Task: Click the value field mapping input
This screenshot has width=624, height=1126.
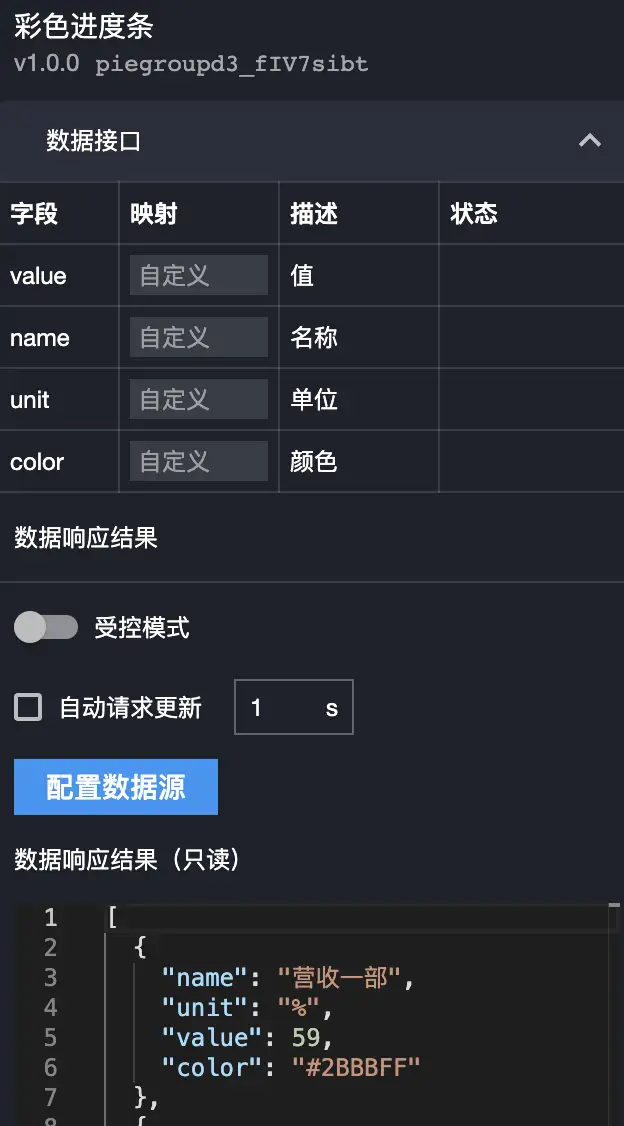Action: 198,275
